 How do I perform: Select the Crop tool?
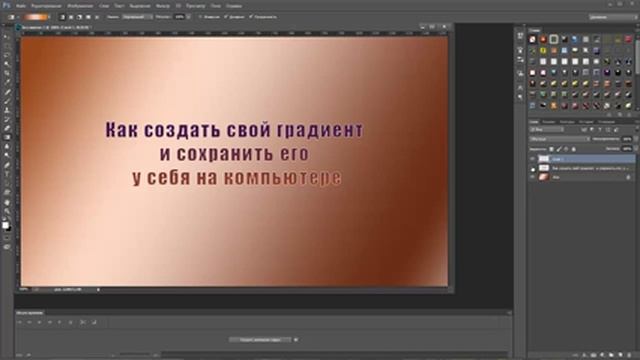pyautogui.click(x=7, y=73)
